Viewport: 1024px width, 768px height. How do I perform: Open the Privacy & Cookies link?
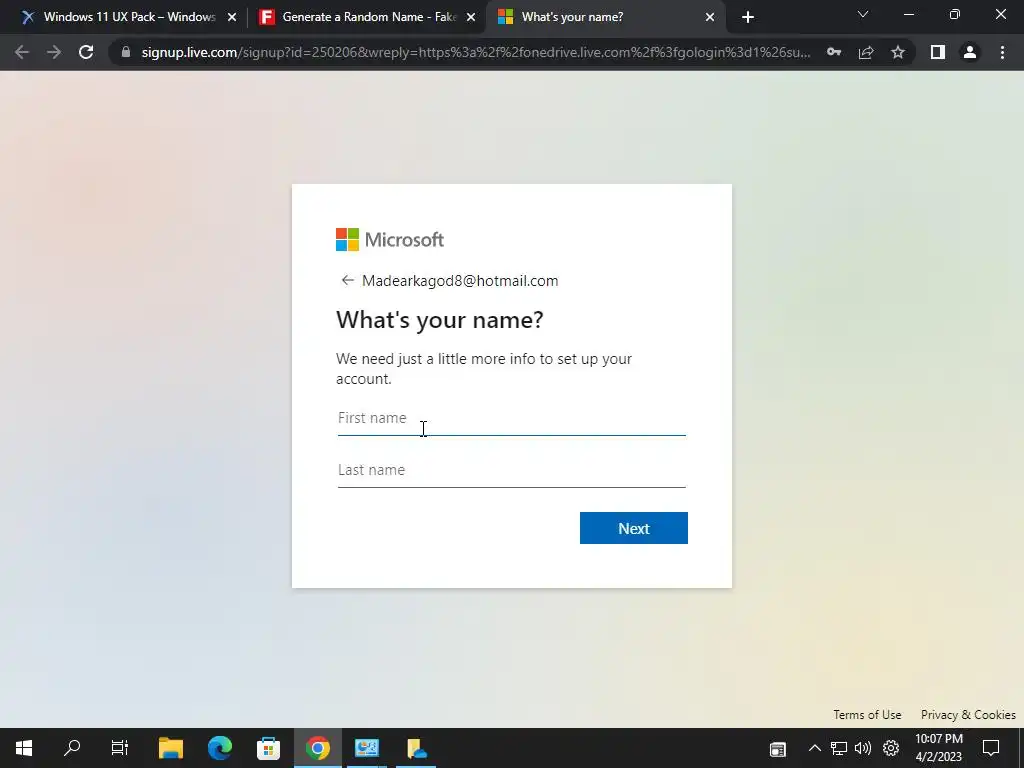point(968,714)
